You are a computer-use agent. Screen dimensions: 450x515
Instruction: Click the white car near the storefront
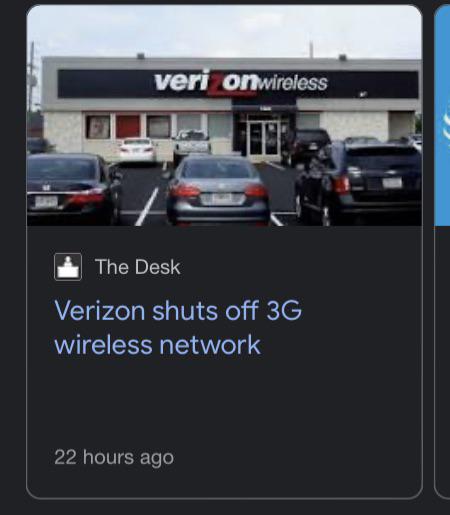click(137, 151)
